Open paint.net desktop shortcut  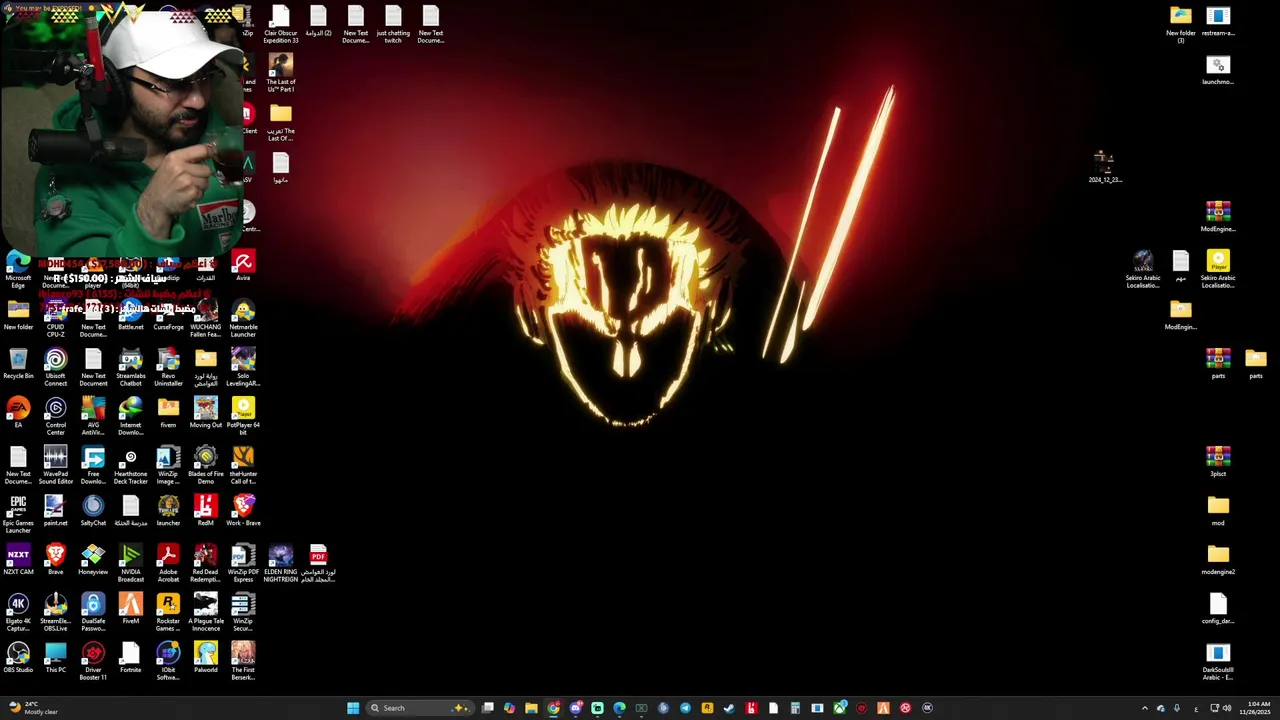coord(56,511)
